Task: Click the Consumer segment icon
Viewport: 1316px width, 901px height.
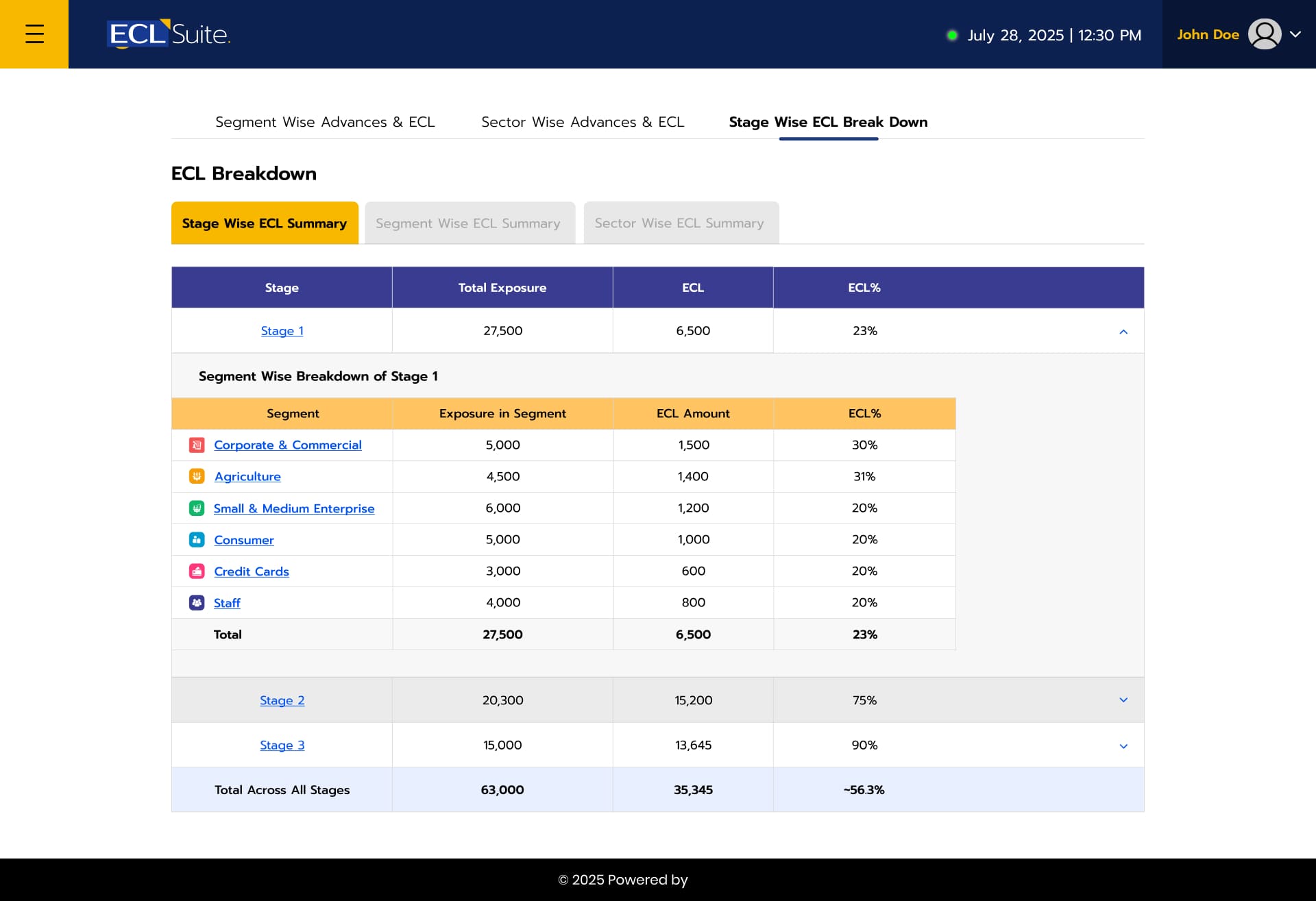Action: 197,540
